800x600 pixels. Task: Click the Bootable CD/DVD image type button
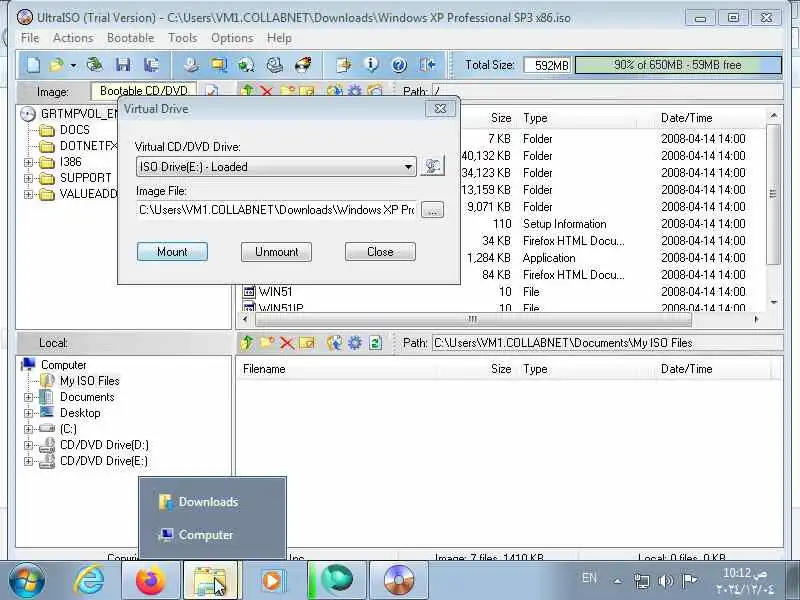pyautogui.click(x=144, y=91)
